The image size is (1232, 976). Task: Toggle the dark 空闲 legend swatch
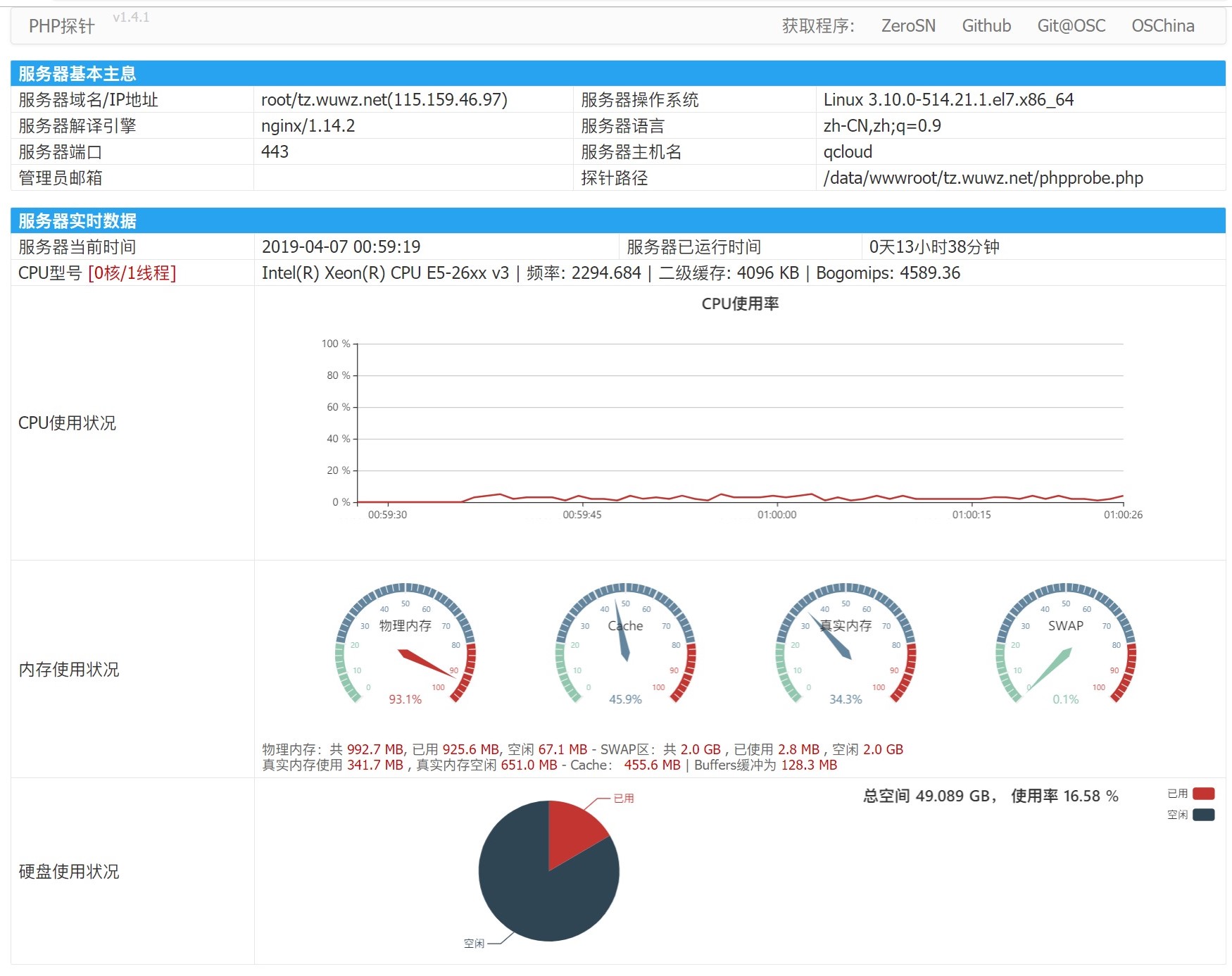(x=1203, y=815)
